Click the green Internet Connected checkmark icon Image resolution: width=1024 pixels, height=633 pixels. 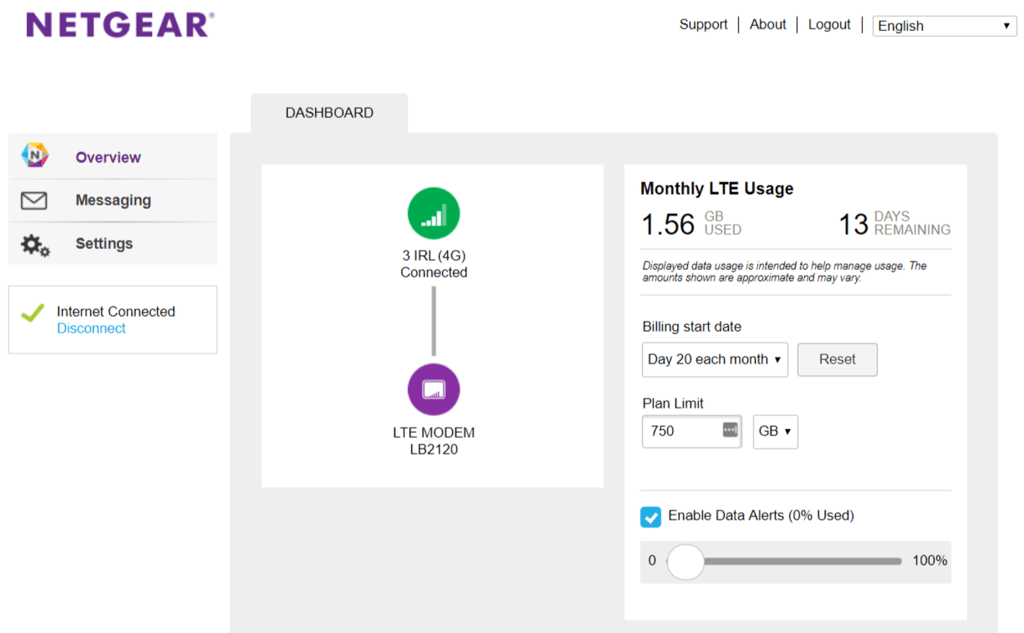tap(33, 313)
